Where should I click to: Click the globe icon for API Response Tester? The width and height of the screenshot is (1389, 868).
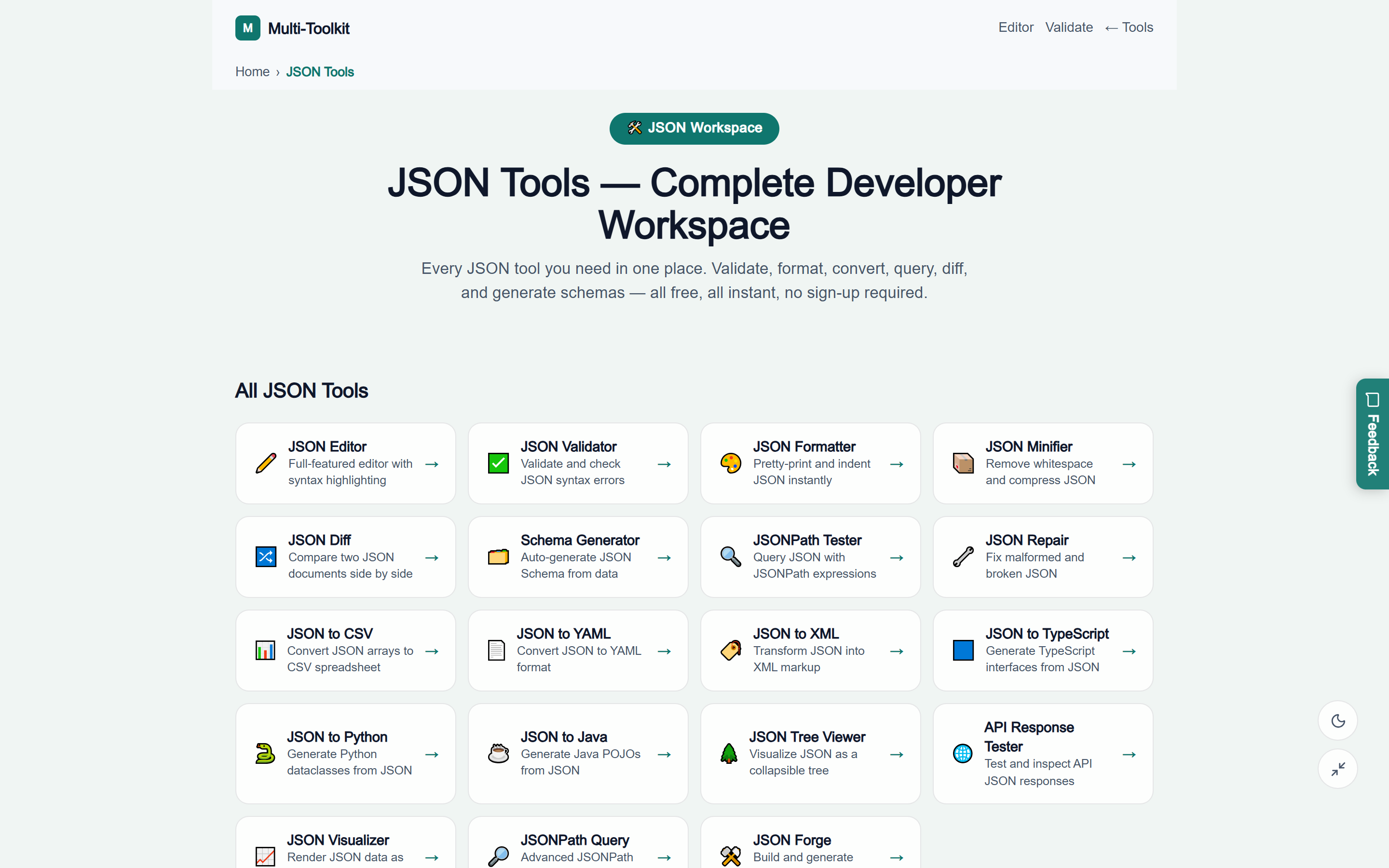click(963, 754)
